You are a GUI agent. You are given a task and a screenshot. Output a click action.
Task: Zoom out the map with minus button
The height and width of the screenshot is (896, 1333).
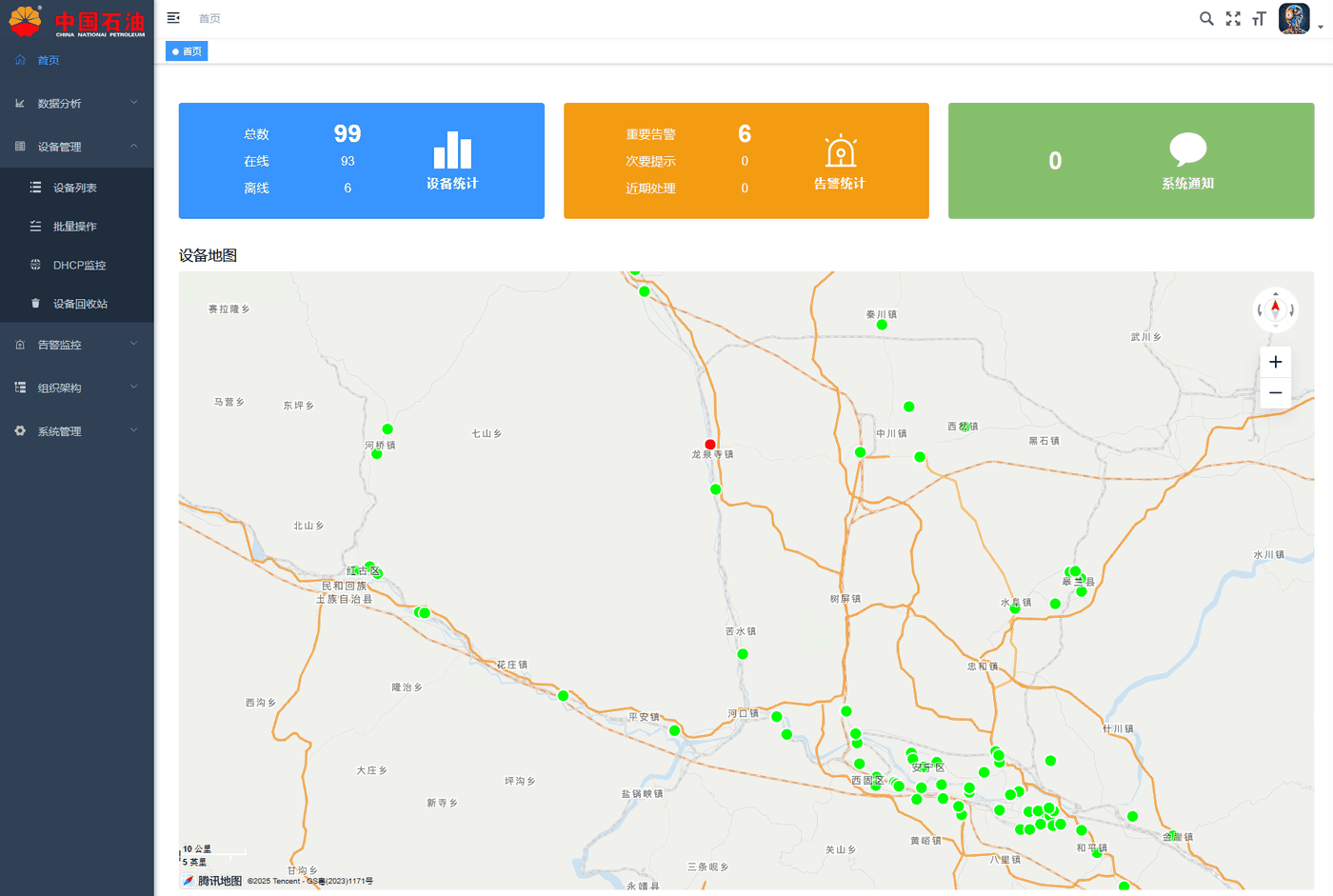1276,392
